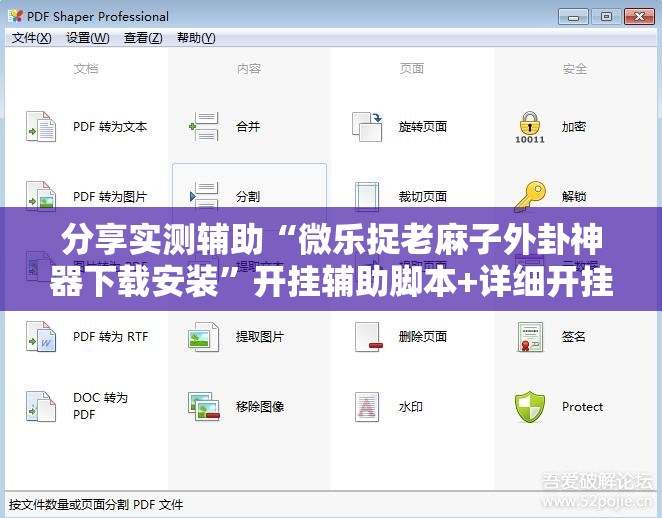
Task: Maximize the PDF Shaper window
Action: pyautogui.click(x=606, y=17)
